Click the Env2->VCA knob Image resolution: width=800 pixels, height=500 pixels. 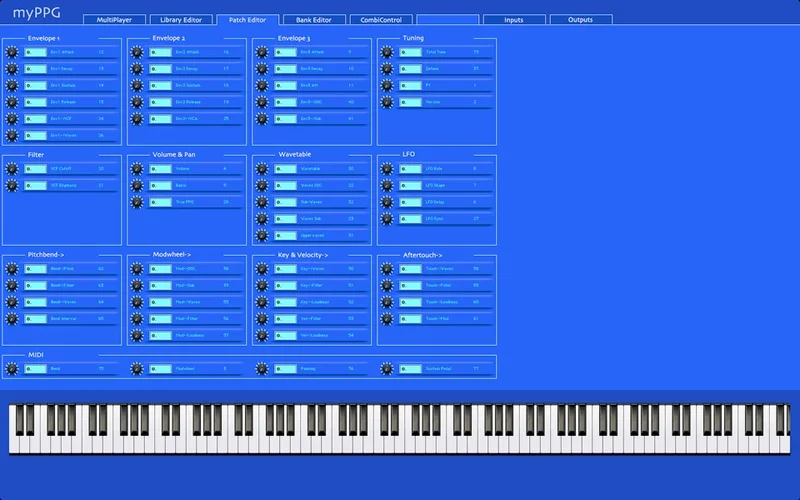pos(137,119)
